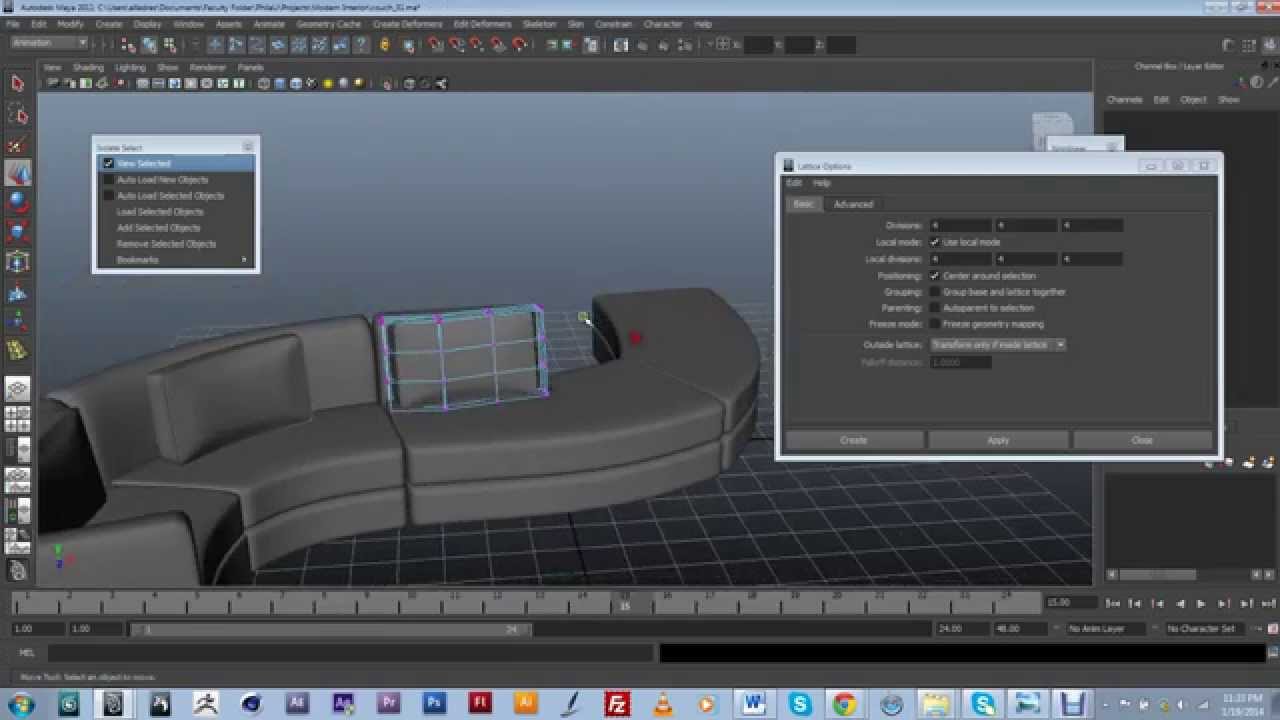Activate the Rotate tool sphere icon
The width and height of the screenshot is (1280, 720).
[17, 202]
